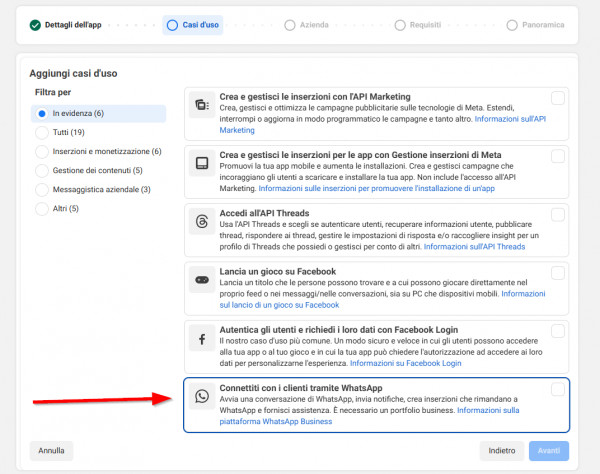Check the Connettiti con i clienti tramite WhatsApp box
The image size is (600, 474).
coord(557,388)
